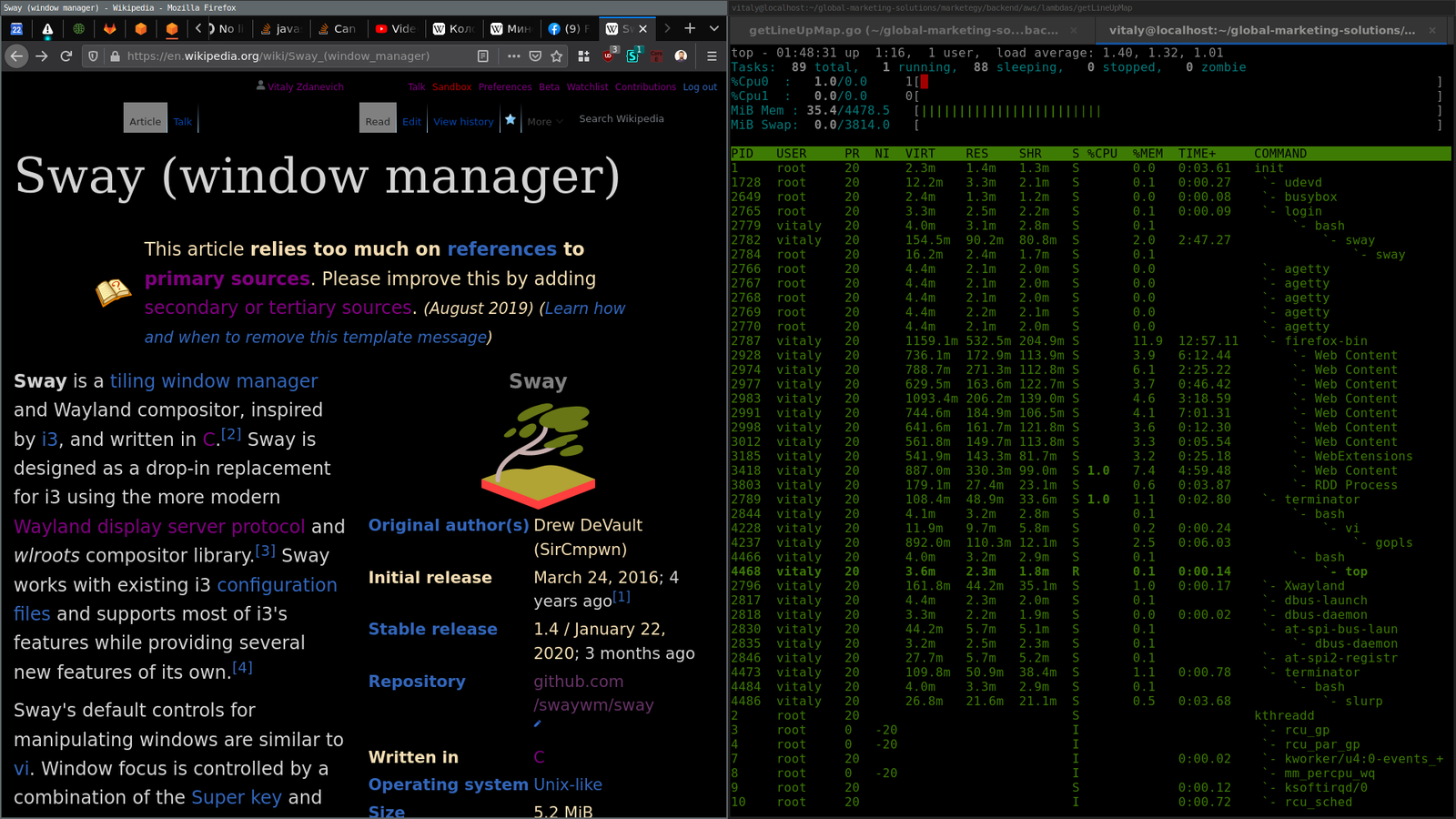Viewport: 1456px width, 819px height.
Task: Open the Firefox account profile avatar
Action: tap(682, 56)
